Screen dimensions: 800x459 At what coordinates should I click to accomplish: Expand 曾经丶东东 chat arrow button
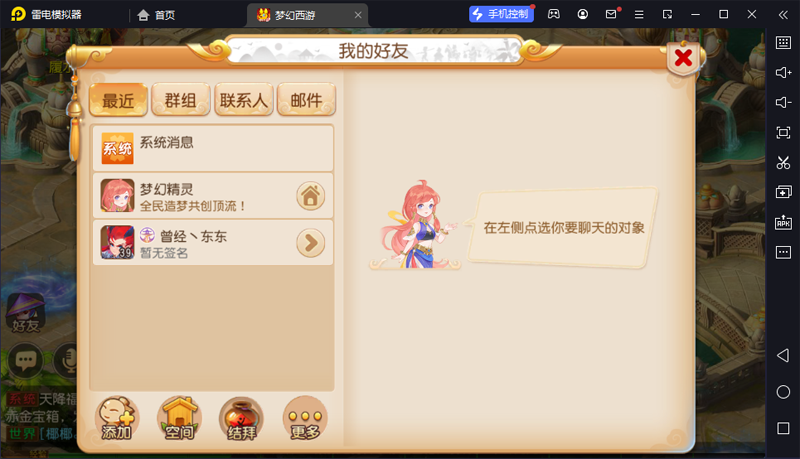[x=311, y=243]
